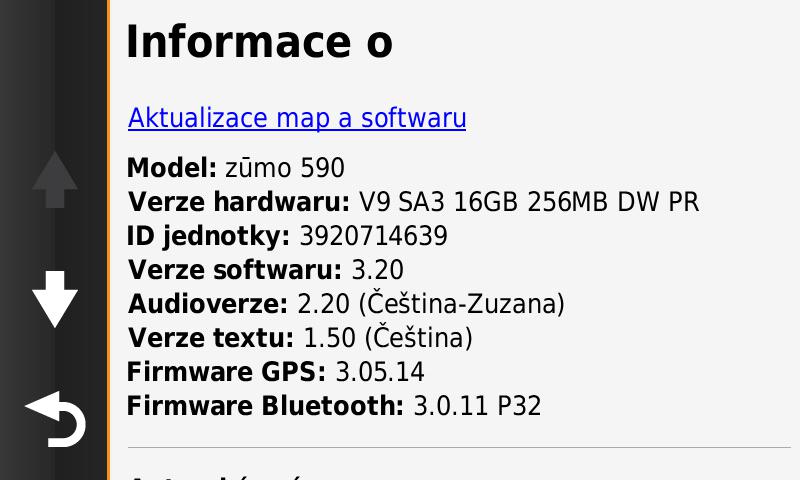The image size is (800, 480).
Task: Tap the scroll down arrow
Action: (x=54, y=298)
